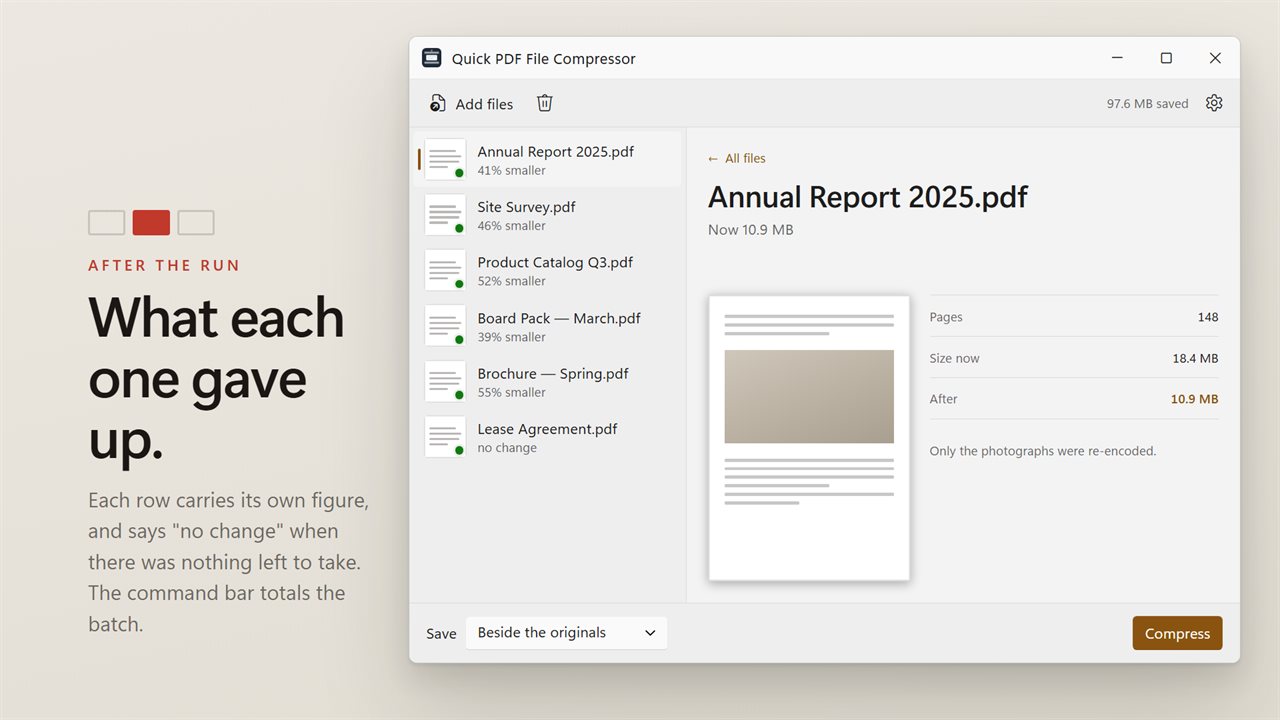The width and height of the screenshot is (1280, 720).
Task: Click the page preview thumbnail
Action: click(809, 437)
